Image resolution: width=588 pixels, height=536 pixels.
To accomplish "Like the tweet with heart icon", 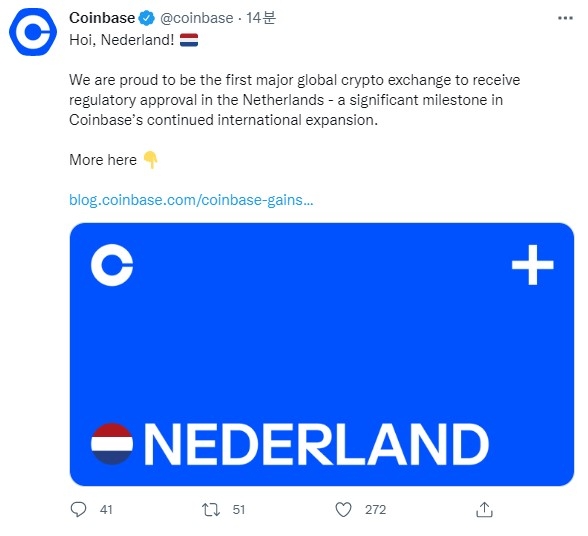I will 343,509.
